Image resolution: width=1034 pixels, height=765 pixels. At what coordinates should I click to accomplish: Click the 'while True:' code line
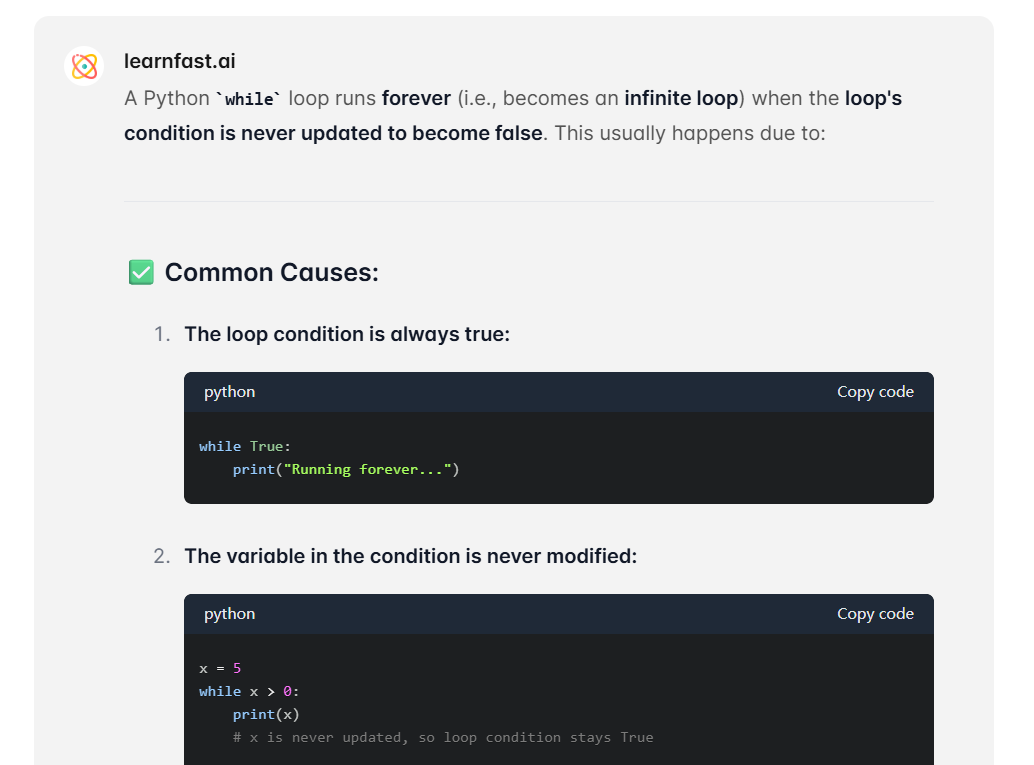point(245,446)
